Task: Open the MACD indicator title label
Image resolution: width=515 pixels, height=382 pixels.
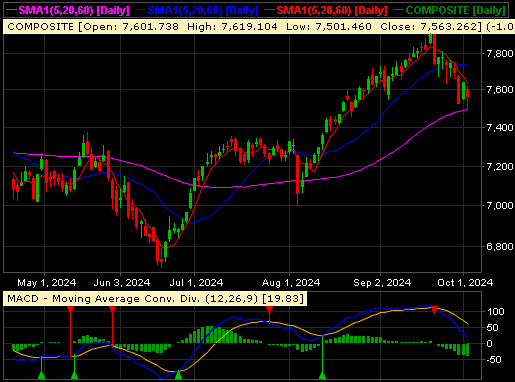Action: (155, 298)
